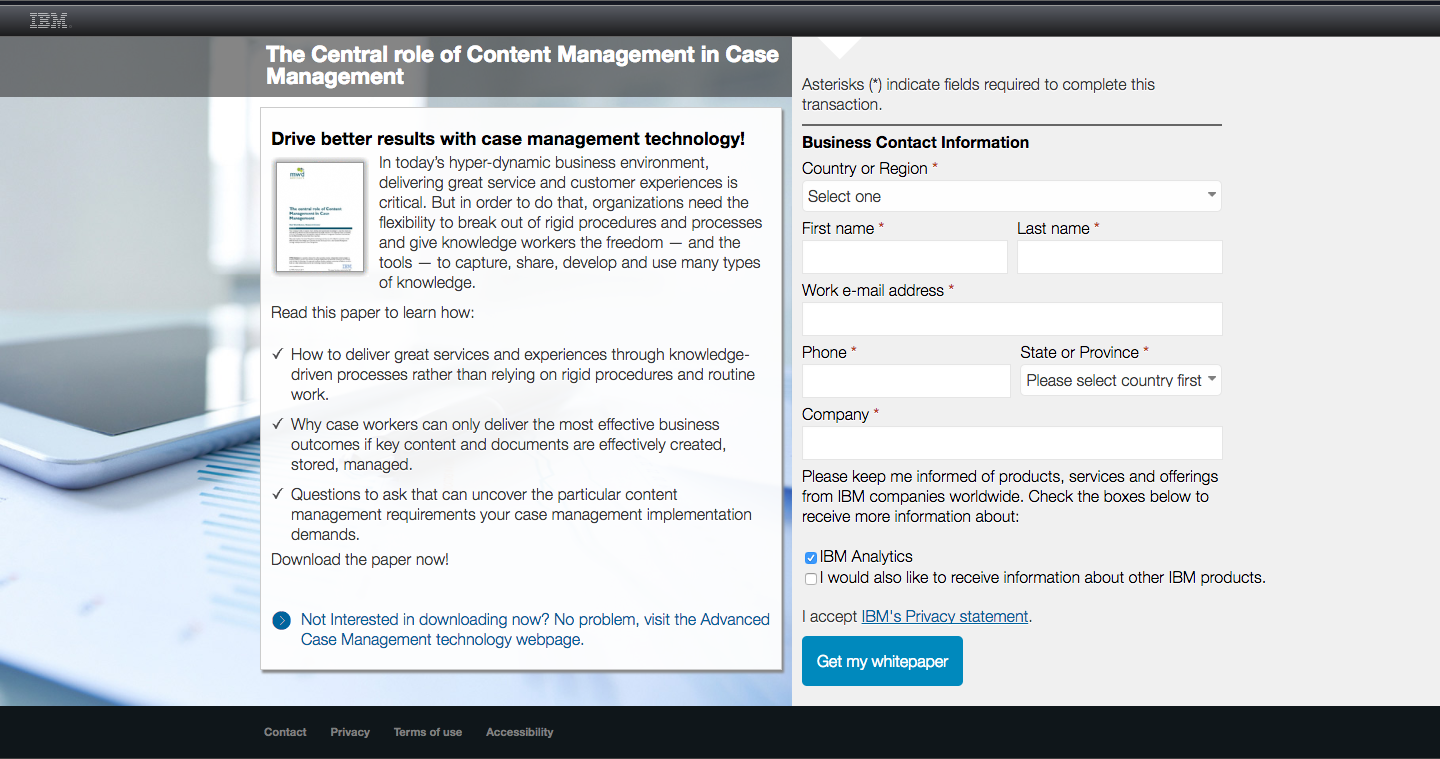This screenshot has width=1440, height=759.
Task: Click the blue arrow icon beside the webpage link
Action: (x=281, y=620)
